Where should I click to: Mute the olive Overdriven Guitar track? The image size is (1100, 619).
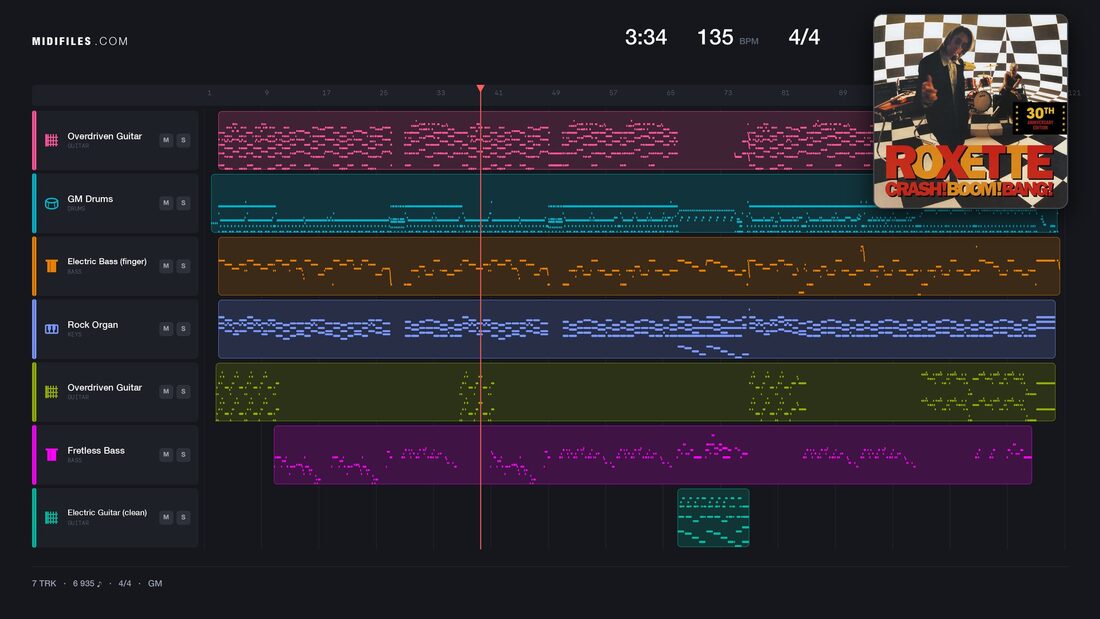(166, 392)
